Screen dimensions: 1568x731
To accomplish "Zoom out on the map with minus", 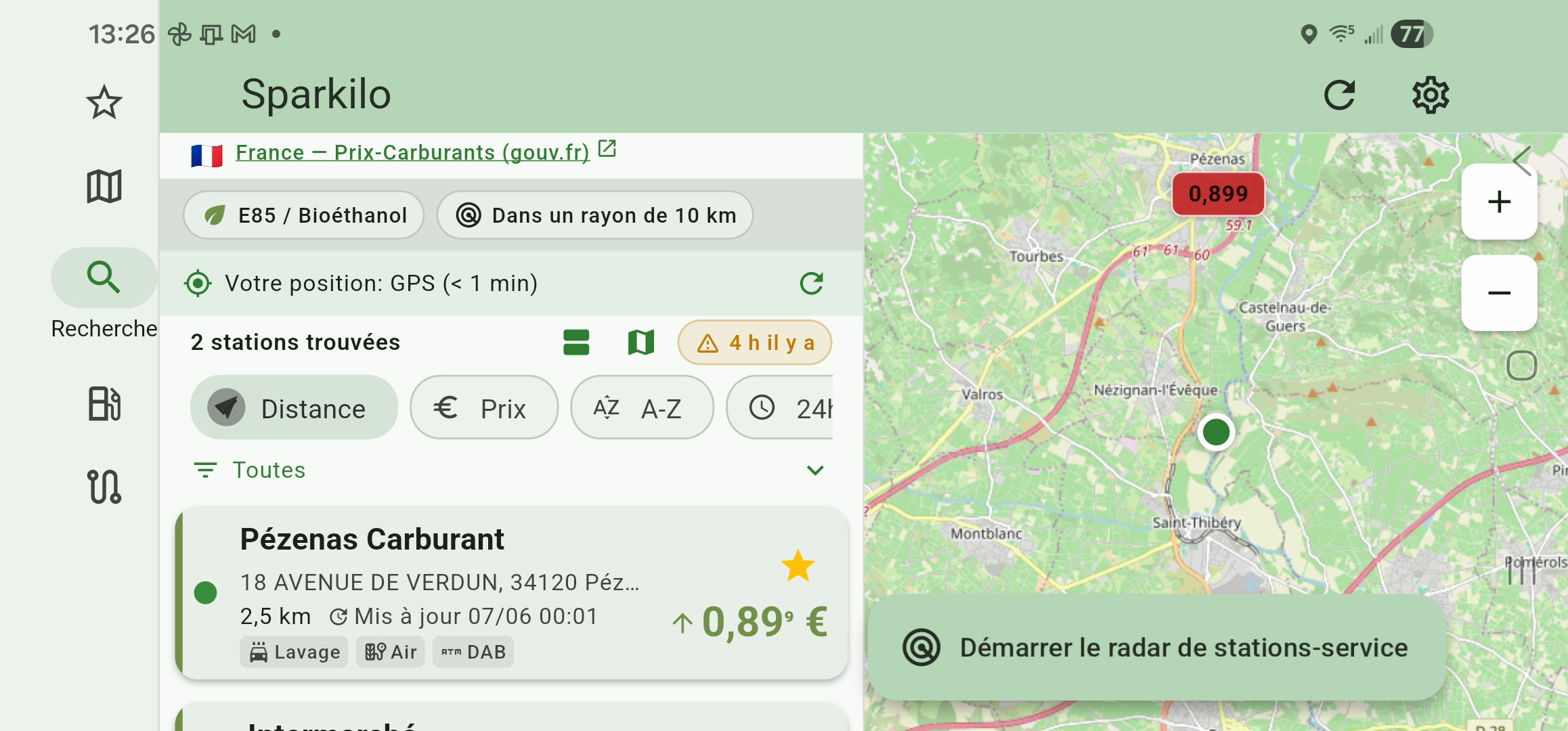I will point(1499,293).
